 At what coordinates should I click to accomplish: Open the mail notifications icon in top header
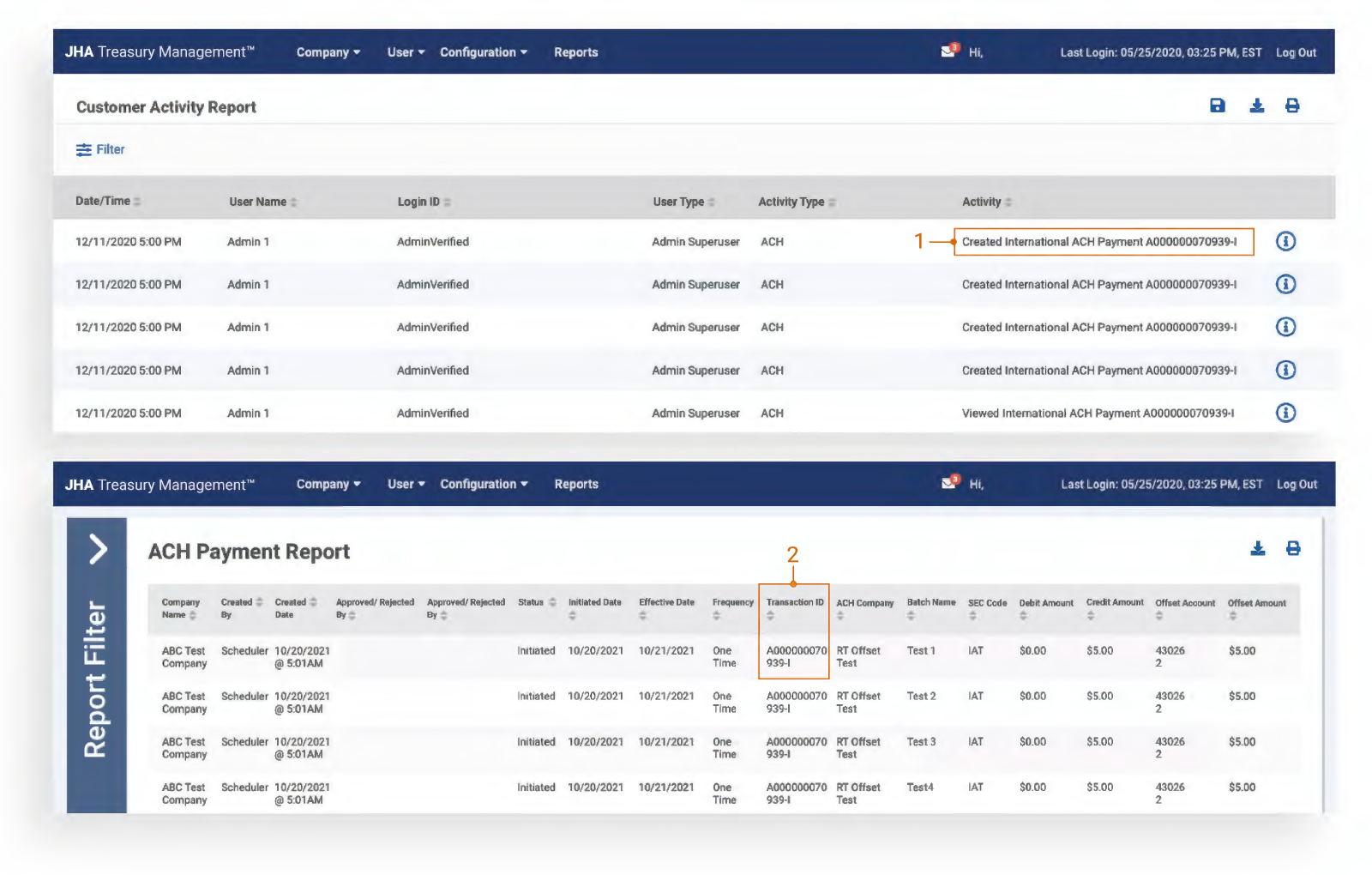[x=948, y=51]
